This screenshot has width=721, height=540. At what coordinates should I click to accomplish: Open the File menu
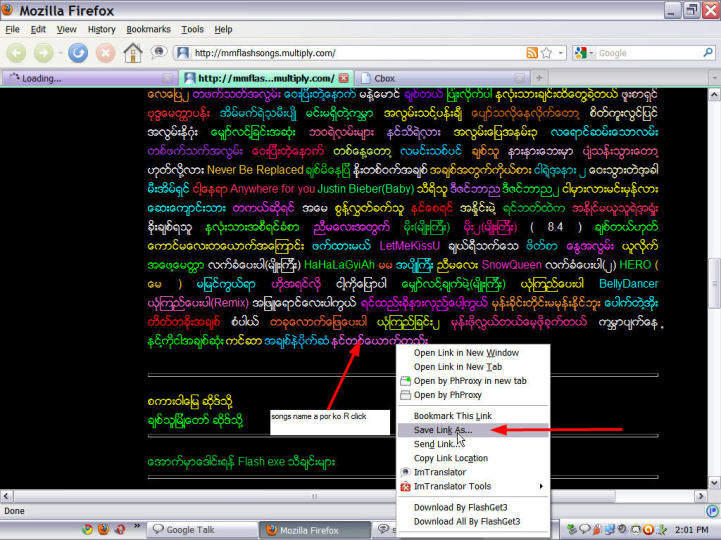(12, 29)
